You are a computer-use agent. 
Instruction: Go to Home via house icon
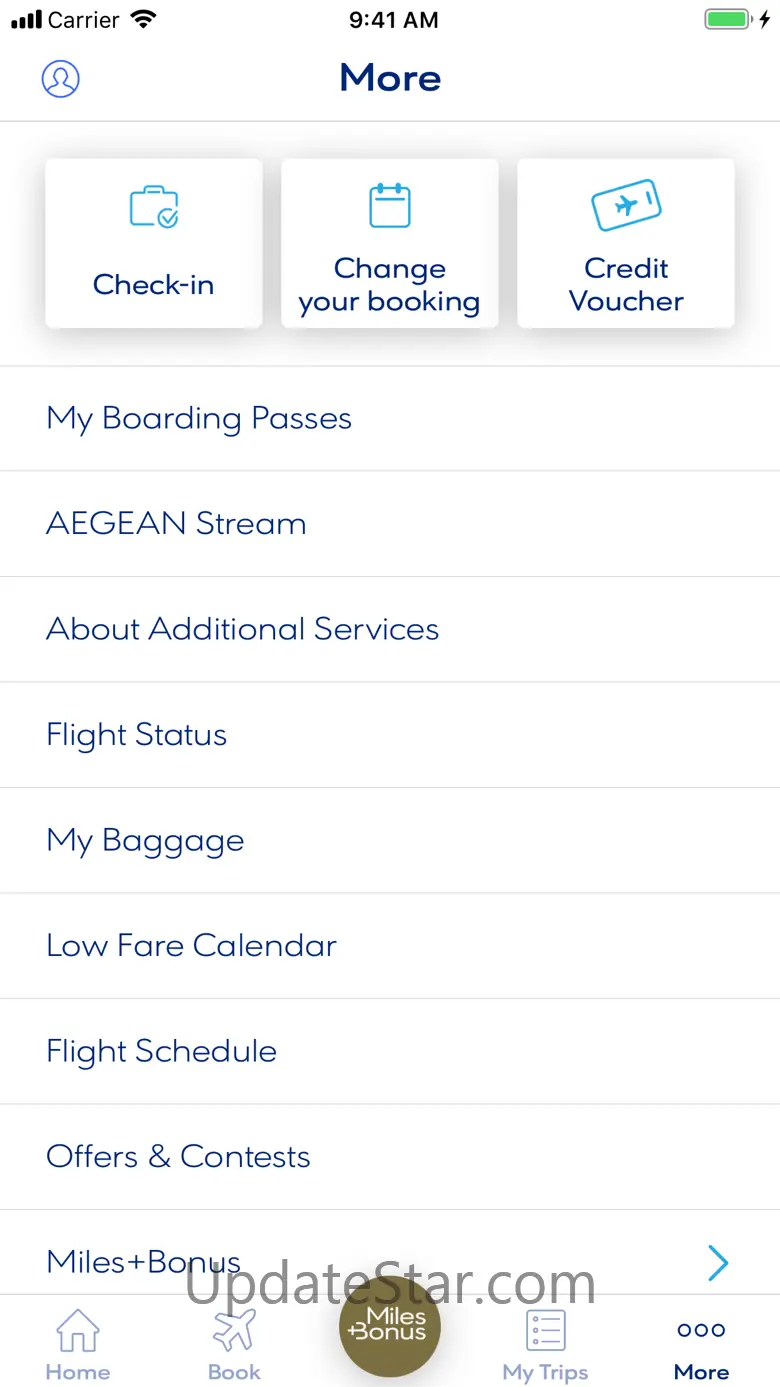[x=78, y=1331]
